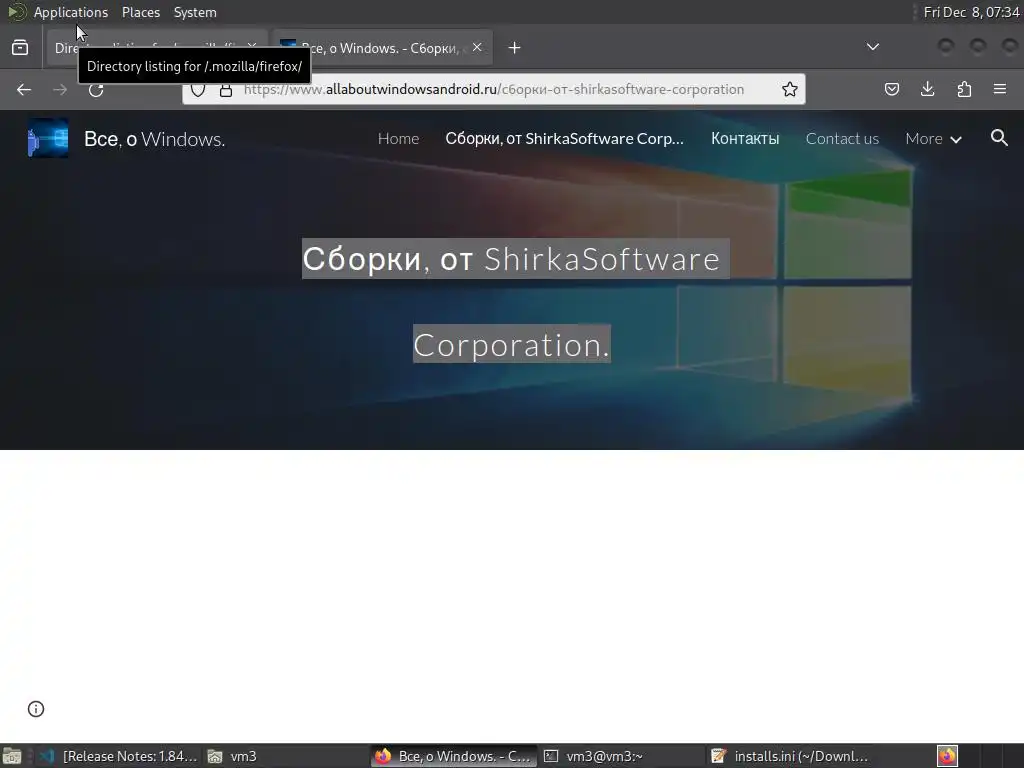Image resolution: width=1024 pixels, height=768 pixels.
Task: Open the System menu
Action: coord(195,12)
